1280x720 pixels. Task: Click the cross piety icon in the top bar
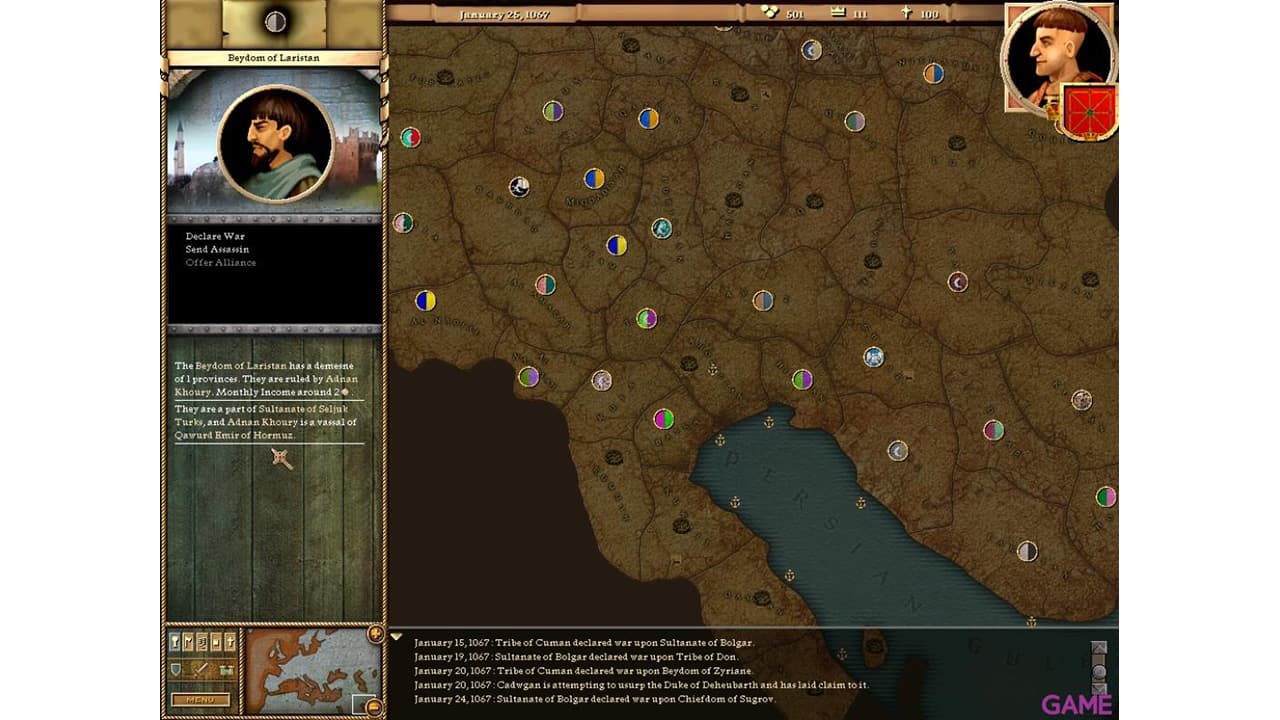coord(906,13)
